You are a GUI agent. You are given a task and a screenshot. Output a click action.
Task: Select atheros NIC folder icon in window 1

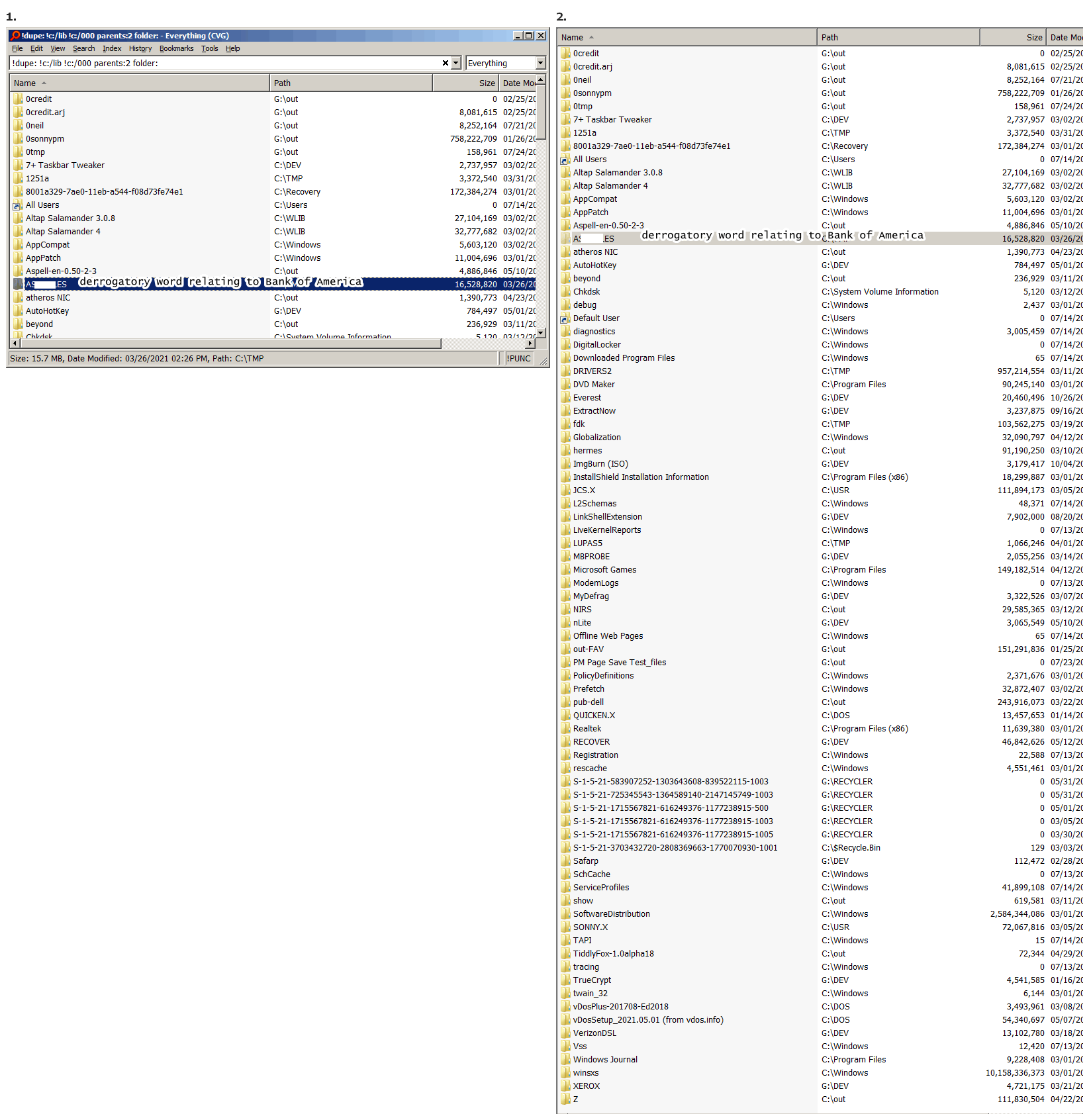[18, 297]
